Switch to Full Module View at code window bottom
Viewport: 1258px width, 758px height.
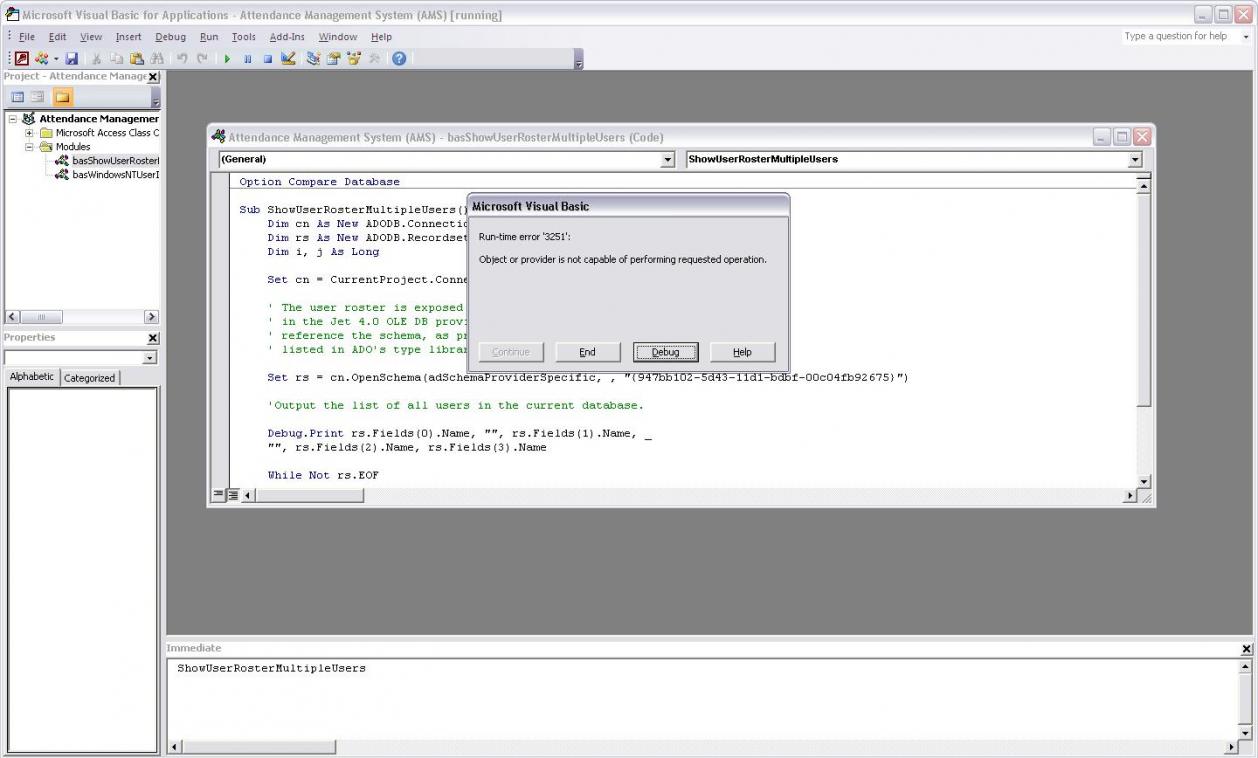coord(232,495)
